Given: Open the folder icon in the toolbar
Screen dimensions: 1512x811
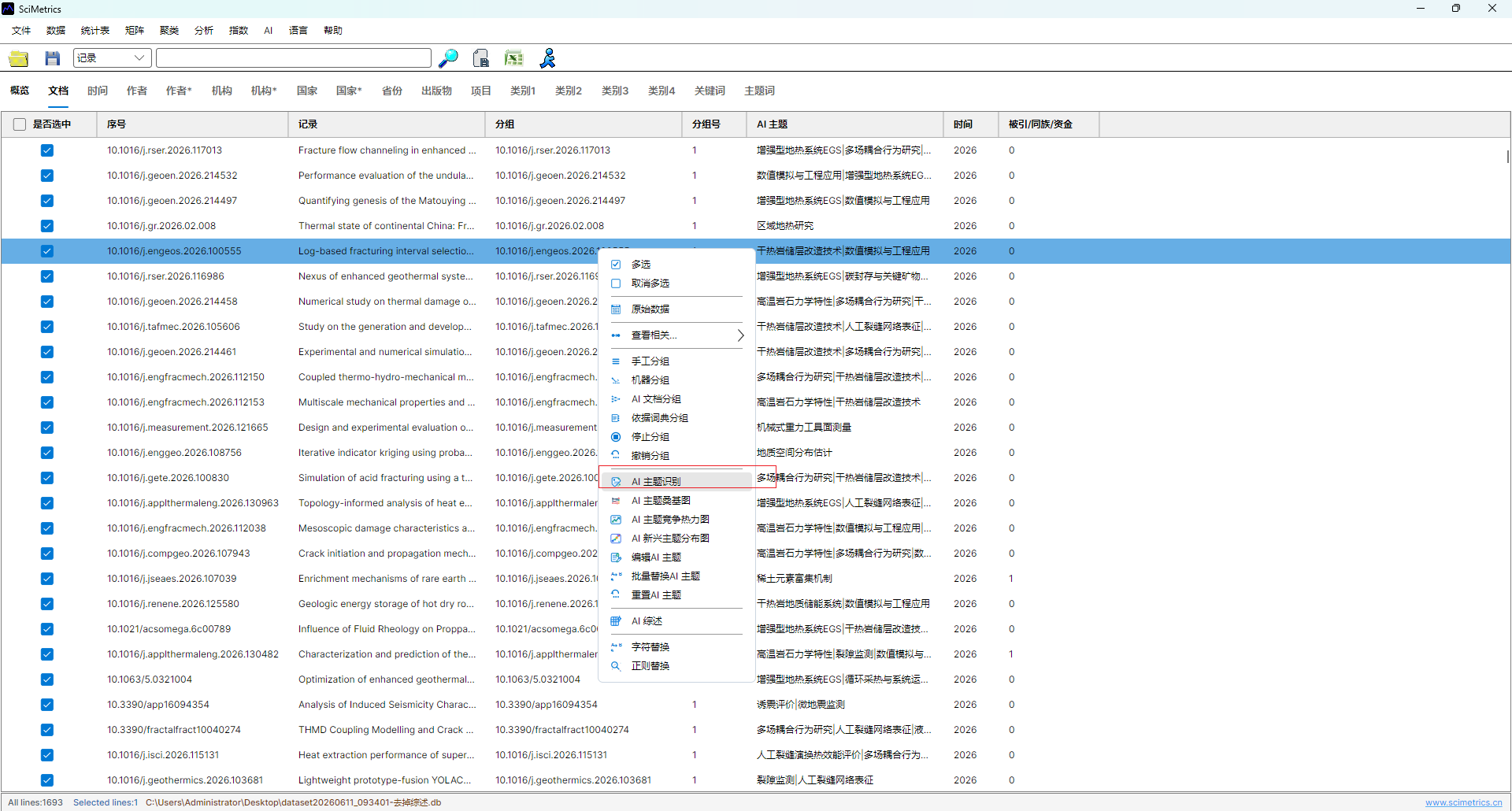Looking at the screenshot, I should click(x=18, y=58).
